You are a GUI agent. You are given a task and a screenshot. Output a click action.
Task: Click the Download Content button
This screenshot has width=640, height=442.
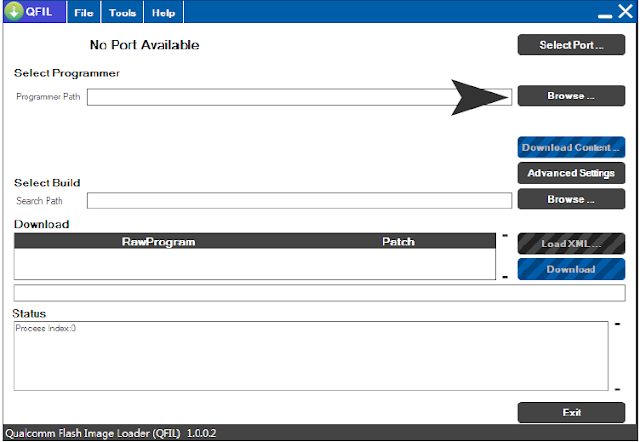point(571,147)
